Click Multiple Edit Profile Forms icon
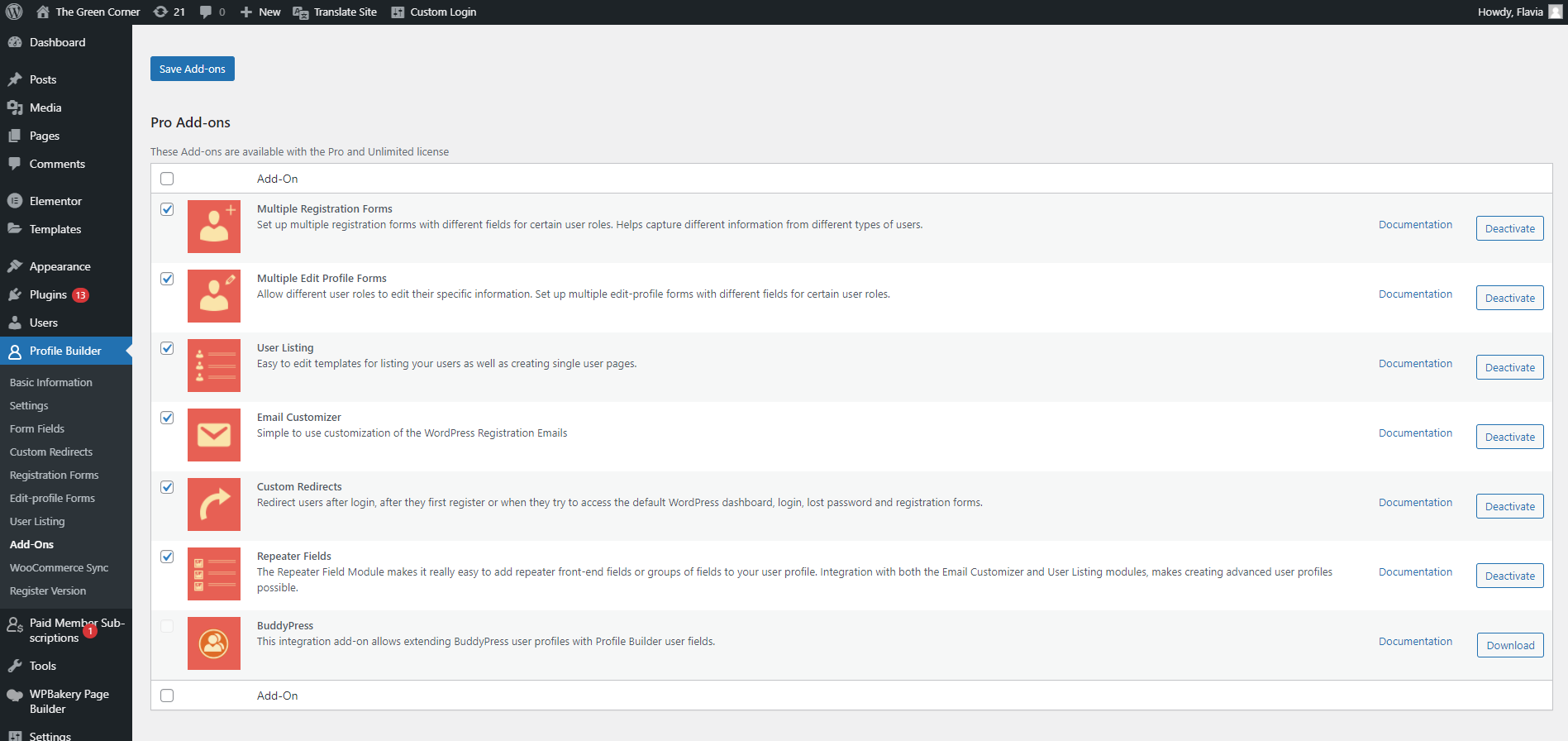The image size is (1568, 741). coord(214,296)
